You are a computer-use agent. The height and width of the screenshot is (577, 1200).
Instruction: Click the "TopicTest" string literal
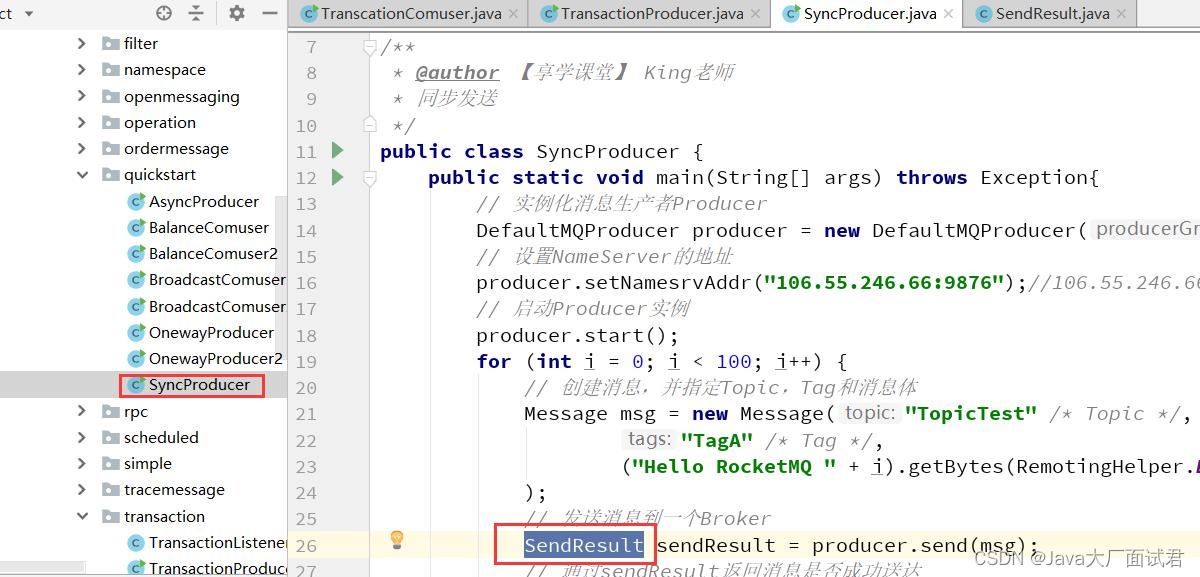point(971,413)
